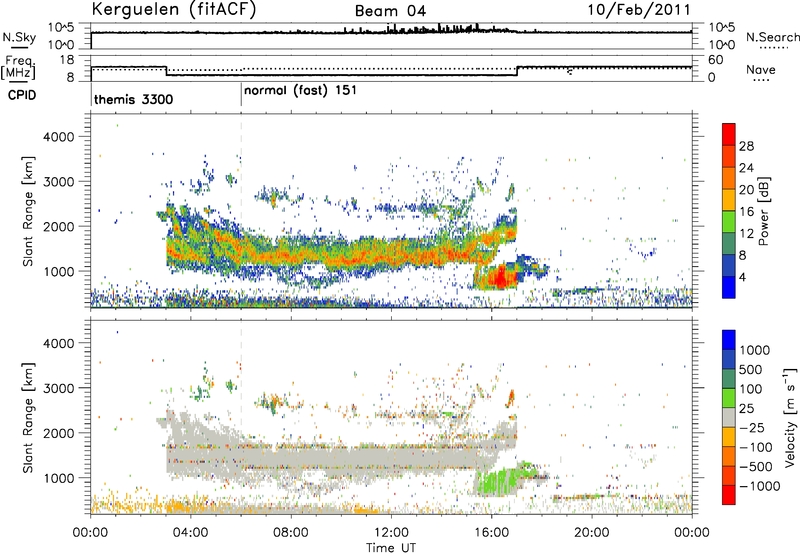Image resolution: width=800 pixels, height=554 pixels.
Task: Click '4000' on the power panel range axis
Action: 58,137
